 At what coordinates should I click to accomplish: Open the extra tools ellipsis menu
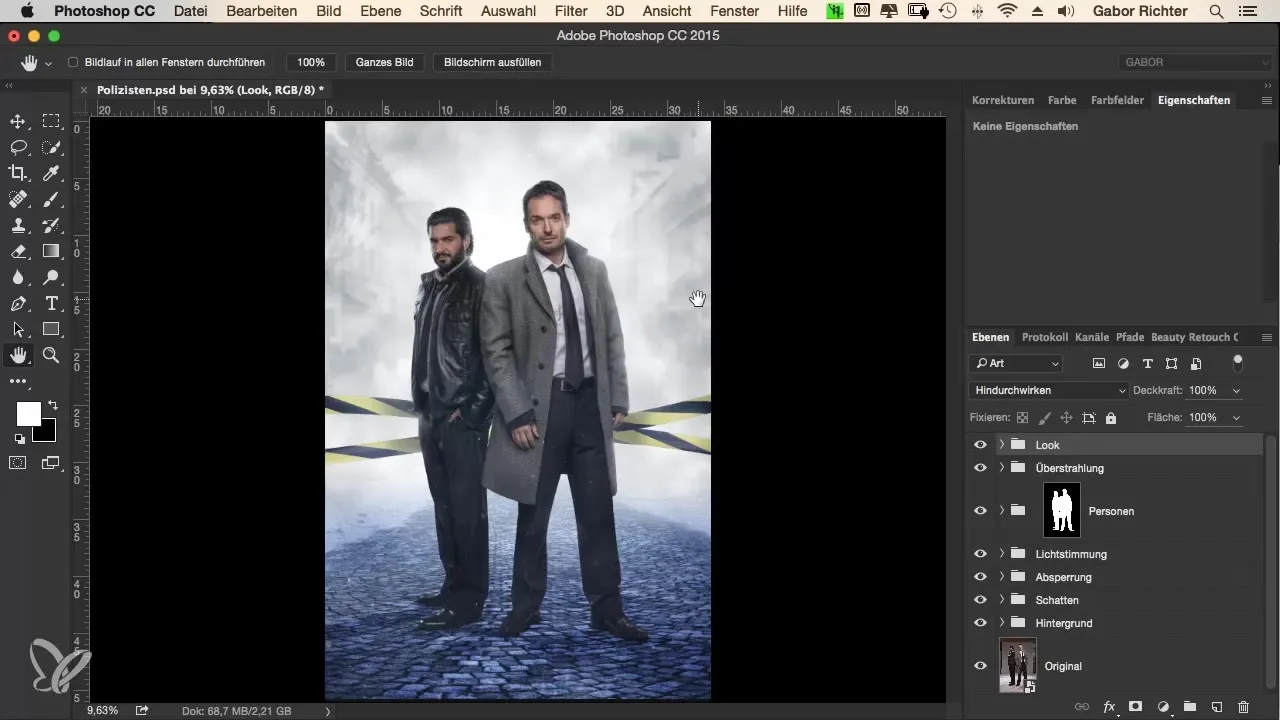18,382
